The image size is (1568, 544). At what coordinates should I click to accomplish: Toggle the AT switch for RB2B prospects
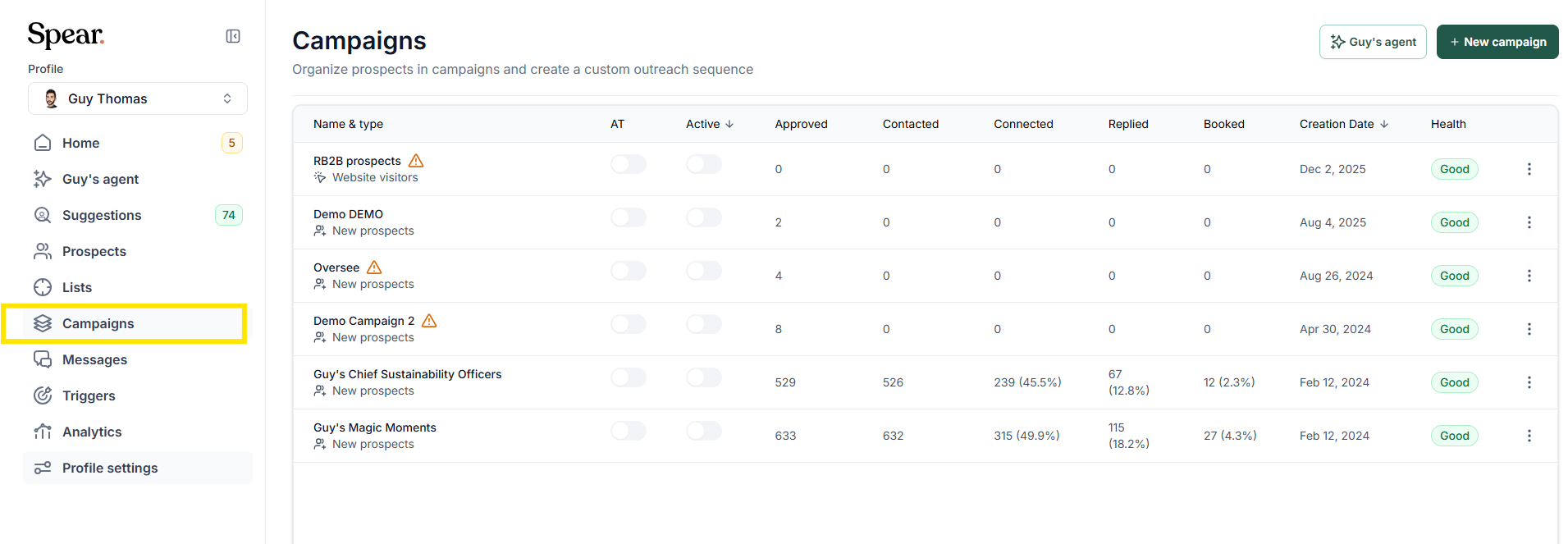(629, 164)
